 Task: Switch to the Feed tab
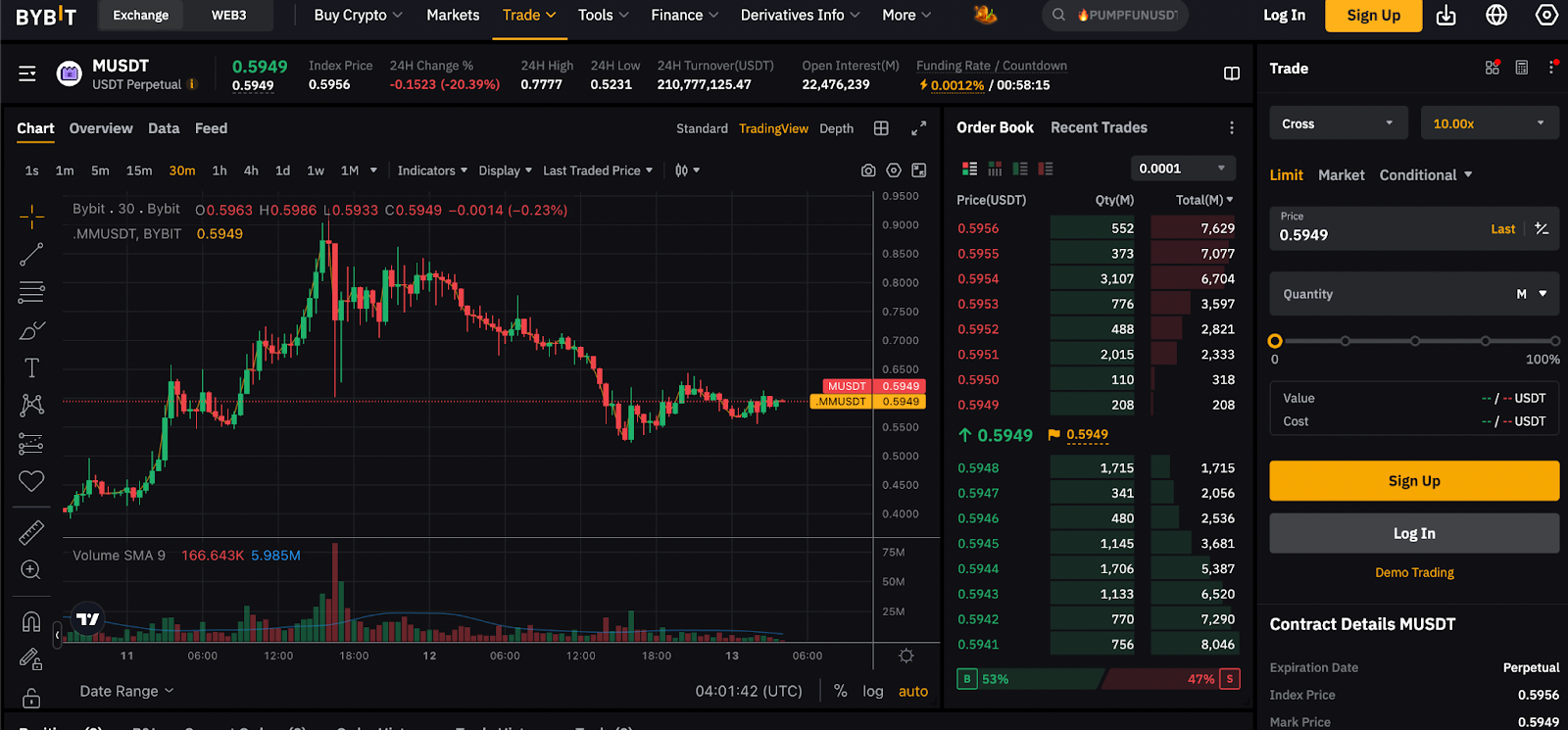[211, 128]
